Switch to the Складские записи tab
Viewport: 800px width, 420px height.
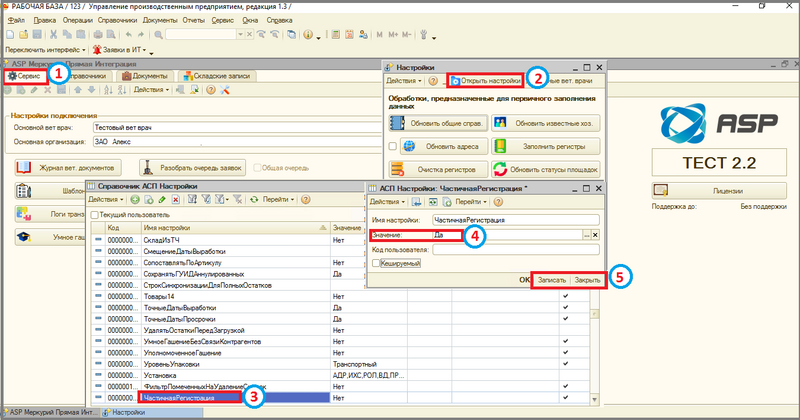[217, 76]
